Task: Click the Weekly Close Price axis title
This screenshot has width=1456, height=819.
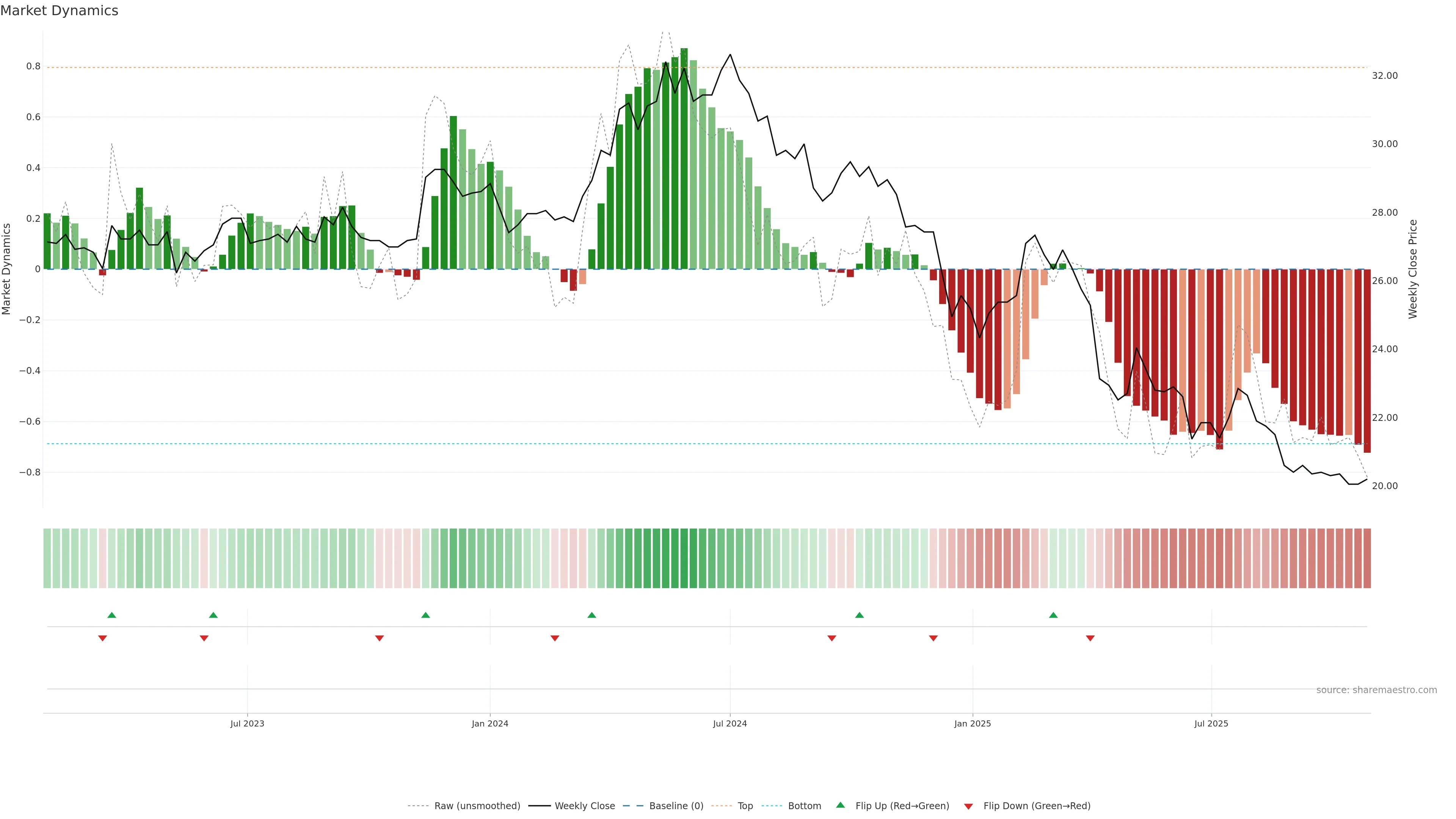Action: point(1412,269)
